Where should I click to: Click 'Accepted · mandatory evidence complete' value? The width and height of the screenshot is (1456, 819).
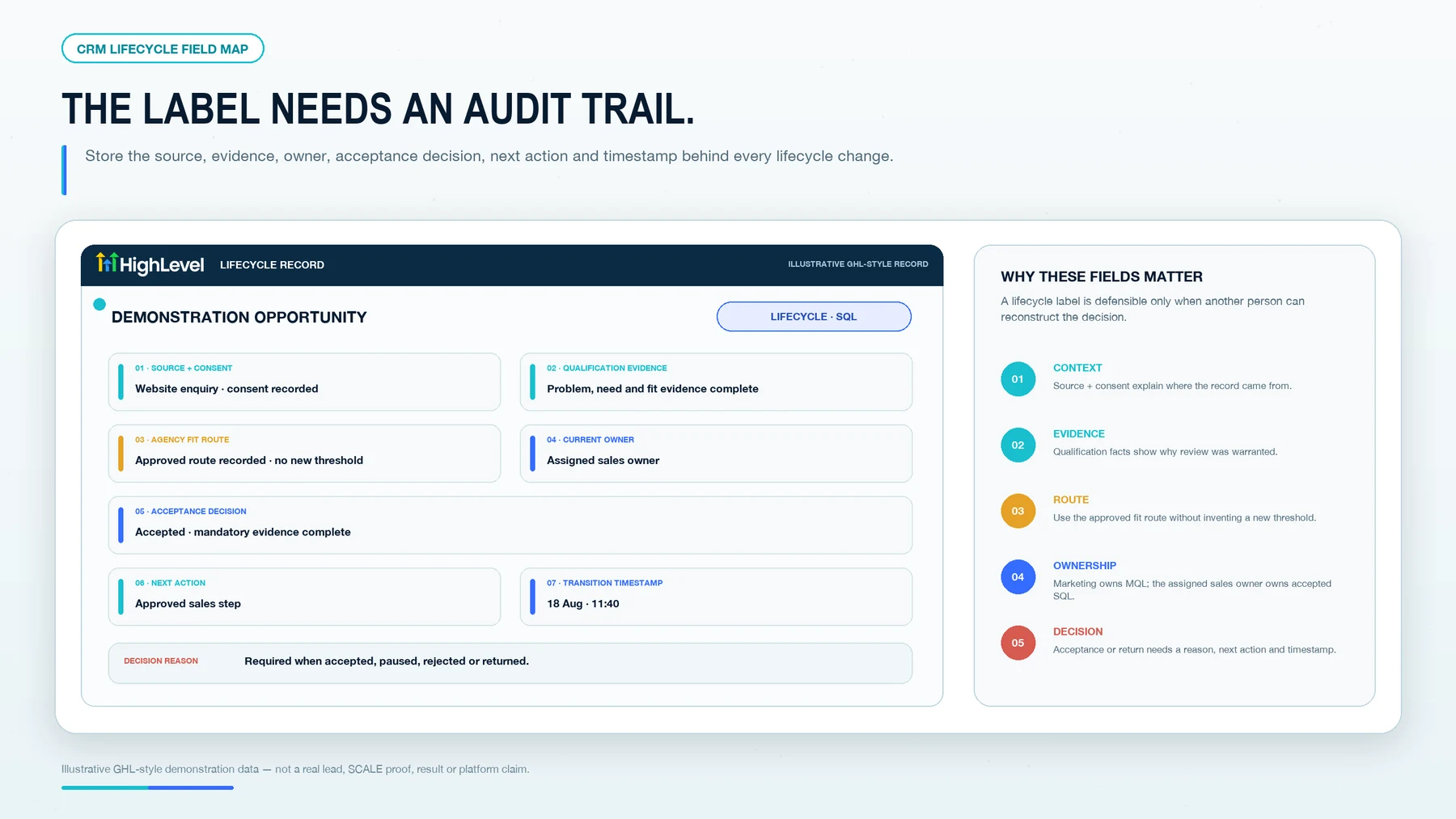coord(243,532)
